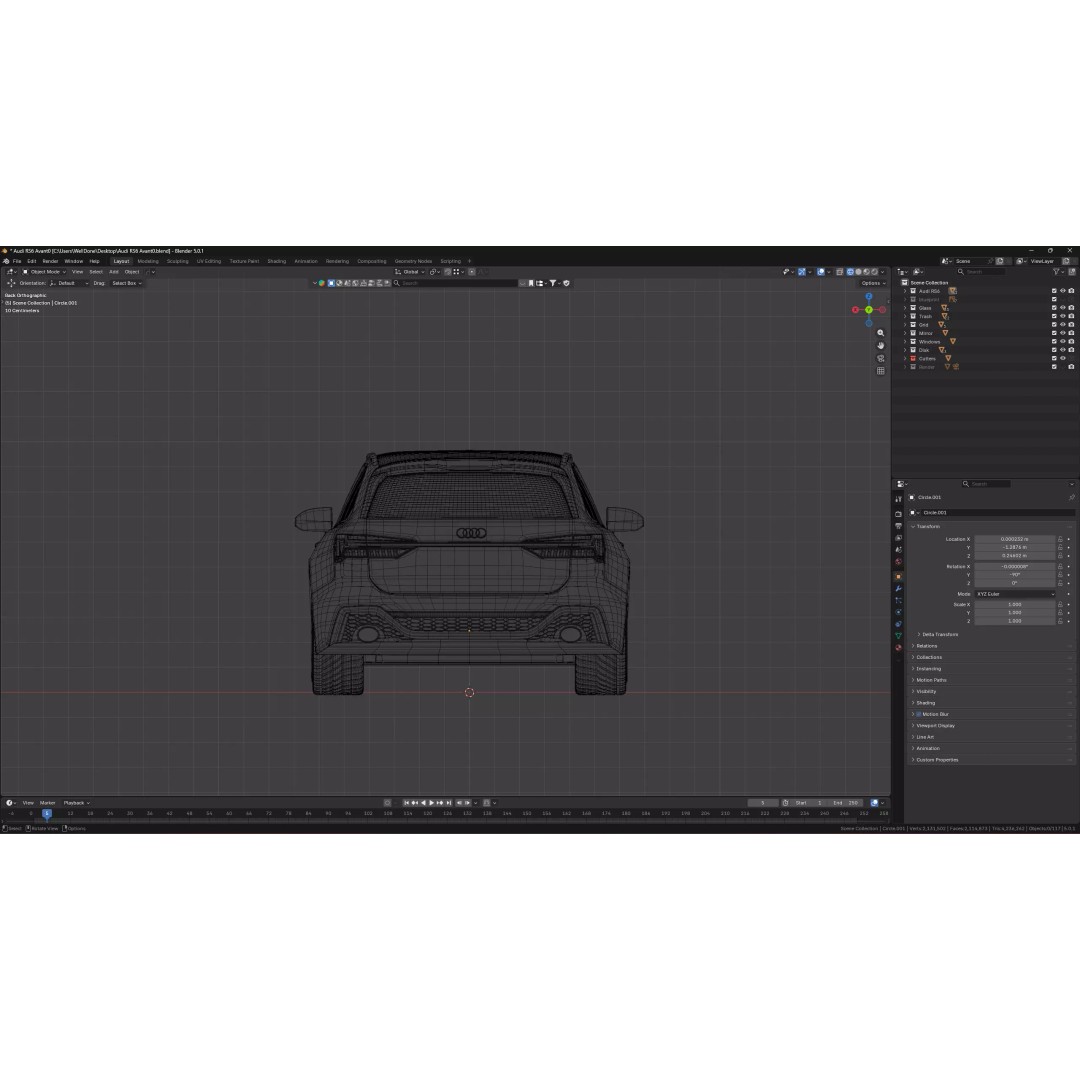
Task: Expand the Relations panel
Action: 924,646
